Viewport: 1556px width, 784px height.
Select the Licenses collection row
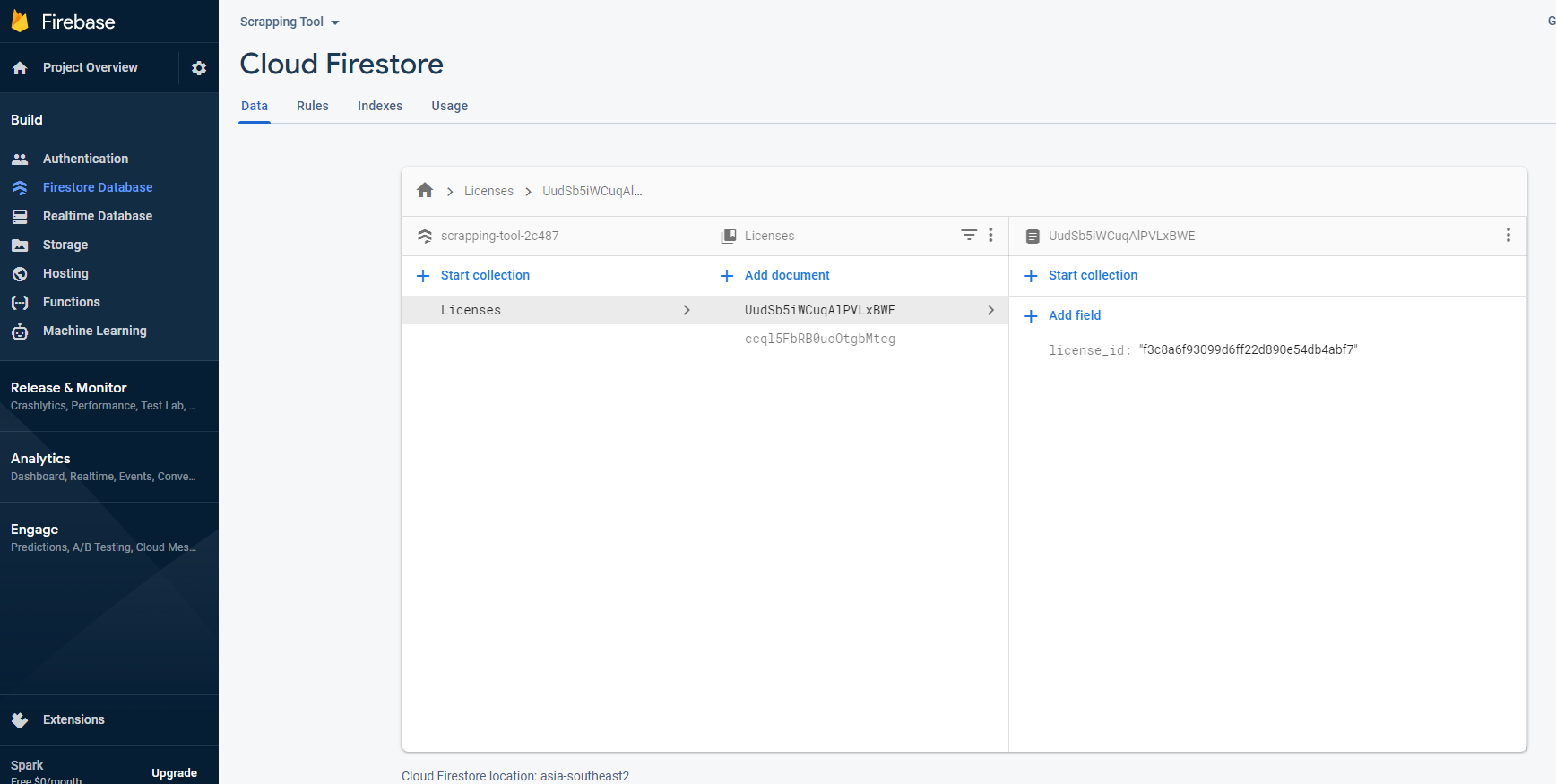pos(553,310)
